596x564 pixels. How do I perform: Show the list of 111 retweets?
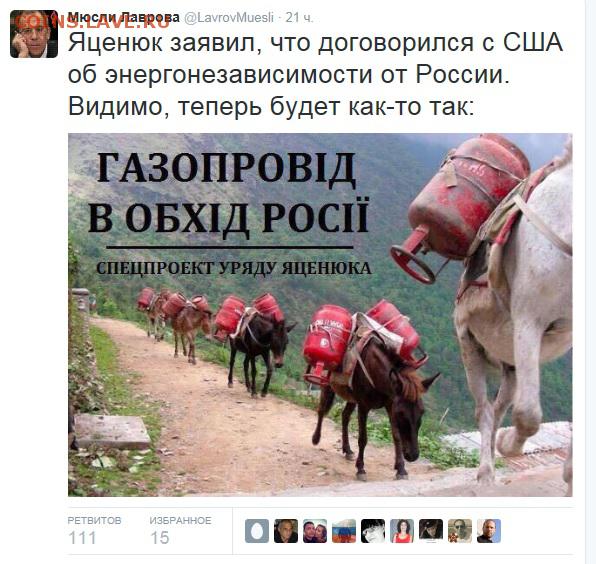click(x=94, y=531)
